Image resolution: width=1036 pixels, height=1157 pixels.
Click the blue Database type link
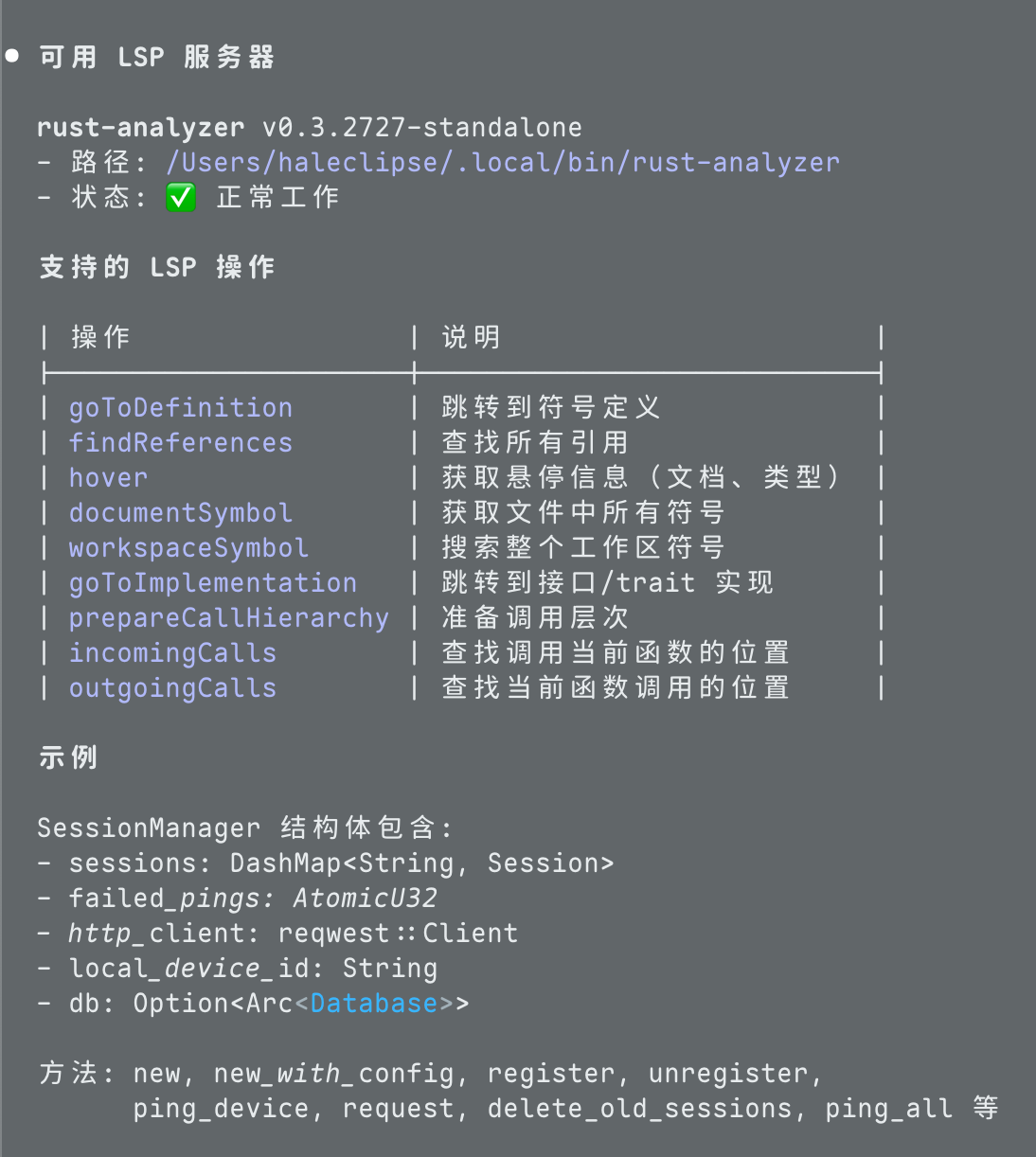374,1003
